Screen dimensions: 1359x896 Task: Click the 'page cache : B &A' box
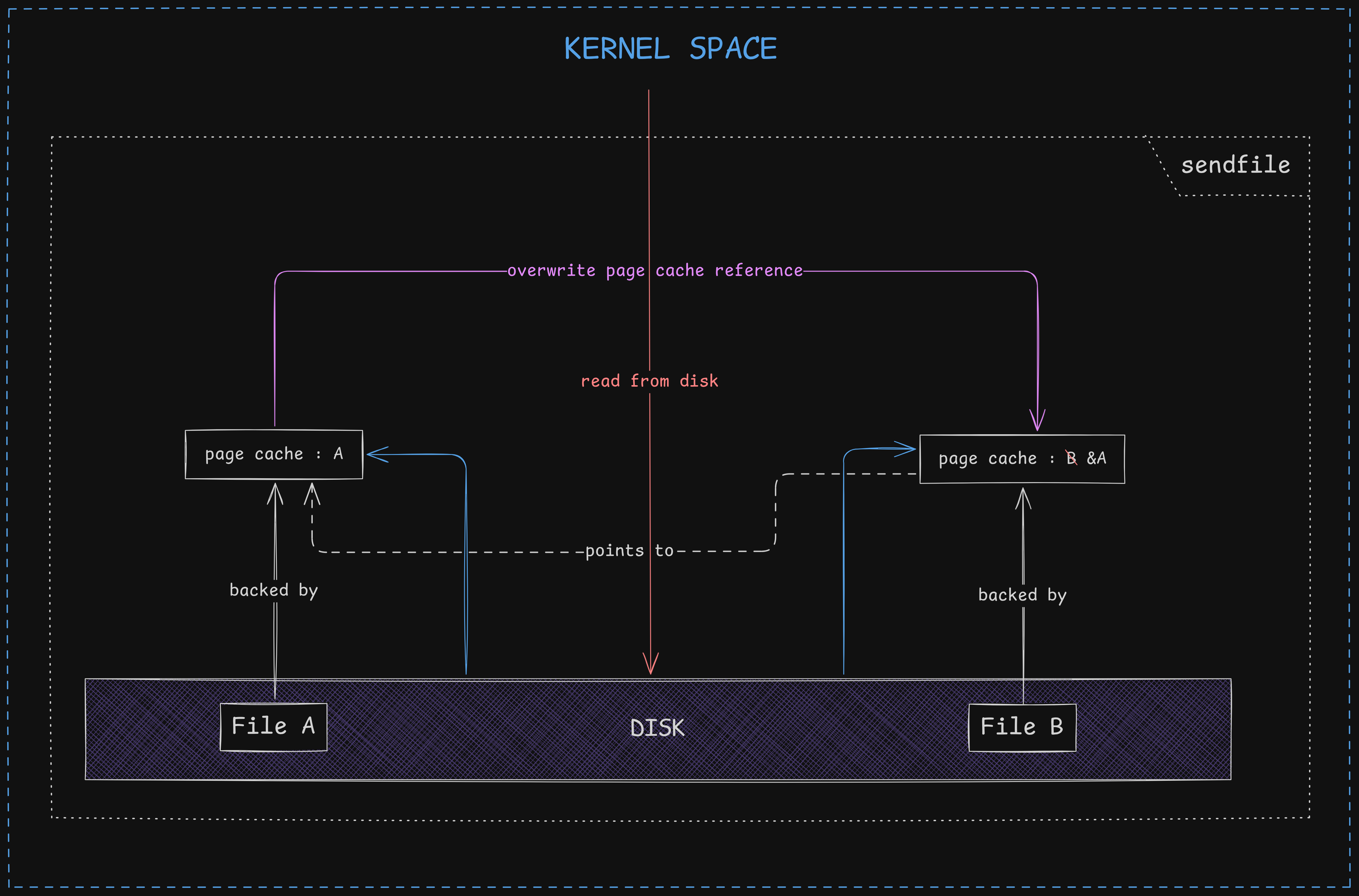point(1022,459)
